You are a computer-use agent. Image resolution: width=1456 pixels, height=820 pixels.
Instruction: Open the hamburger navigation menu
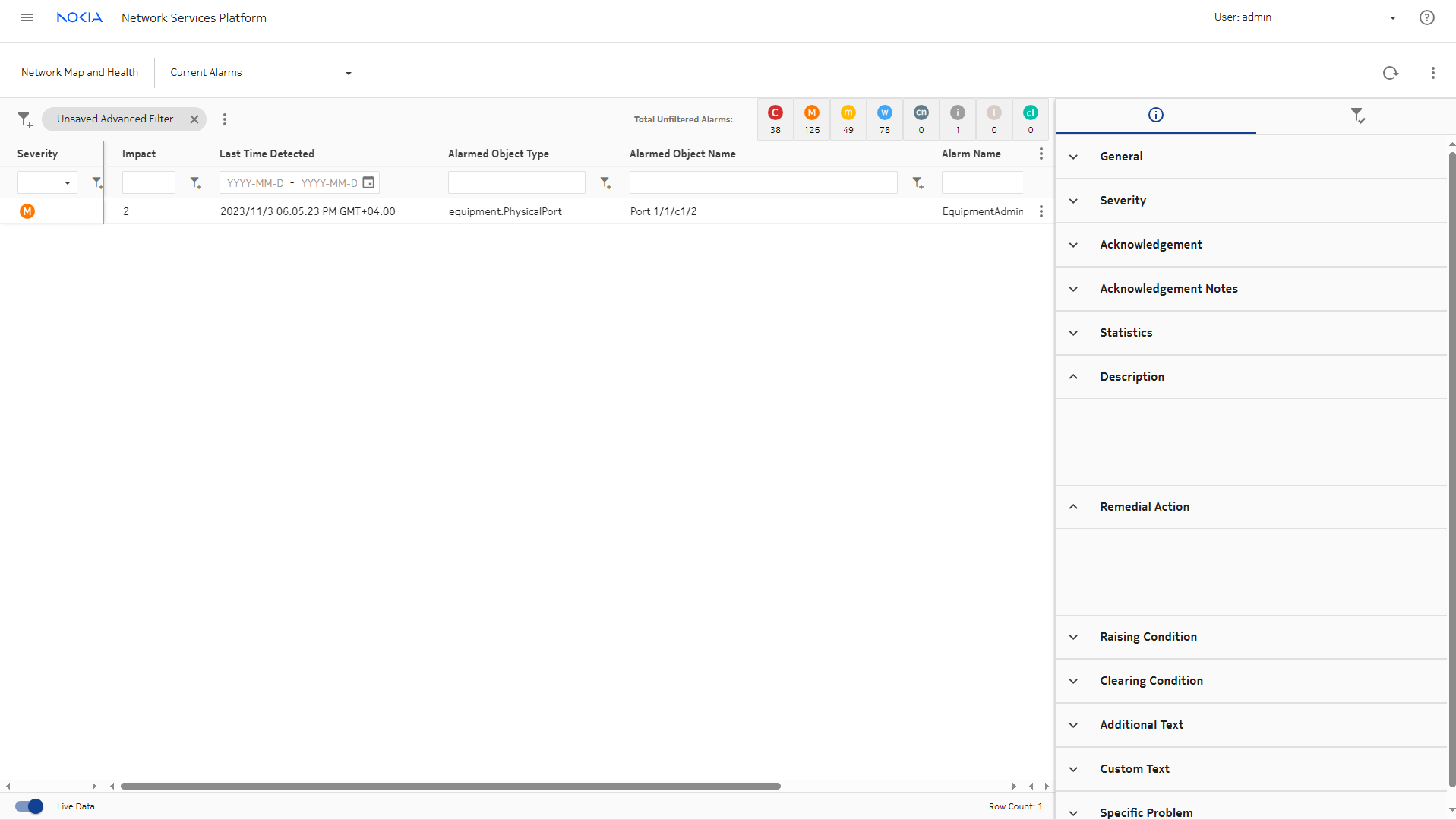pyautogui.click(x=27, y=17)
